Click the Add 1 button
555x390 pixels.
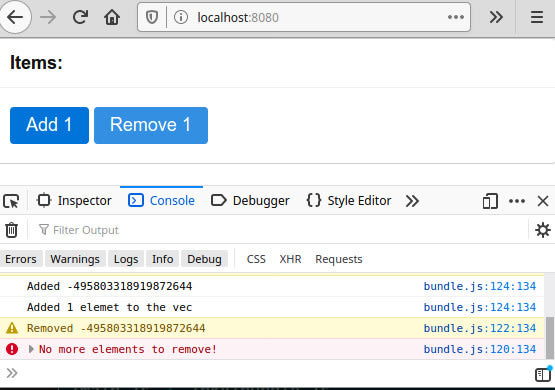click(x=49, y=125)
